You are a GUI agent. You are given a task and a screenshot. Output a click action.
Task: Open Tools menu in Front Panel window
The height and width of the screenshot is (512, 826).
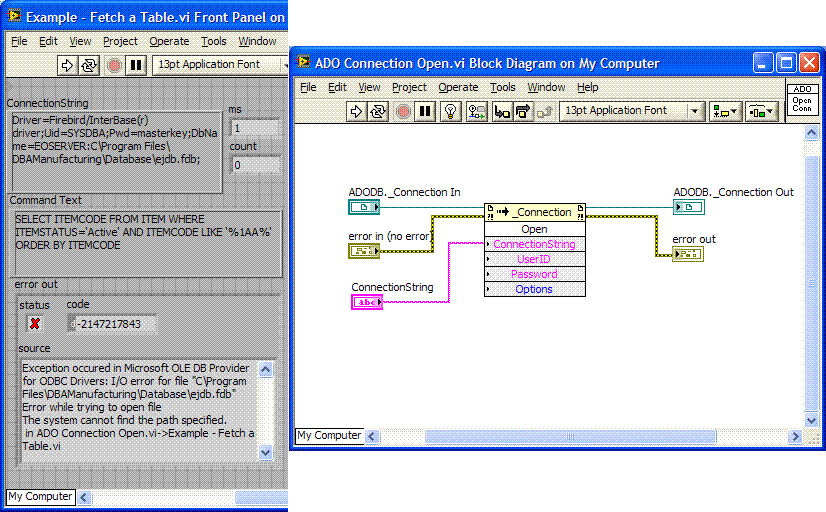pos(213,41)
